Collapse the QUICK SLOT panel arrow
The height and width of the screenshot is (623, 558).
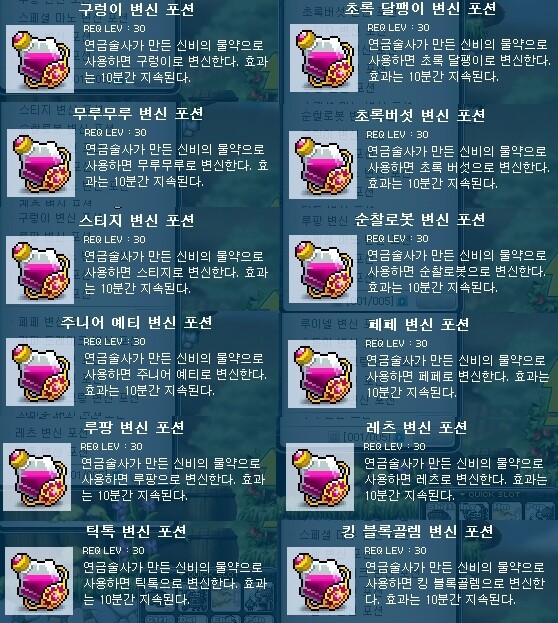(x=463, y=495)
